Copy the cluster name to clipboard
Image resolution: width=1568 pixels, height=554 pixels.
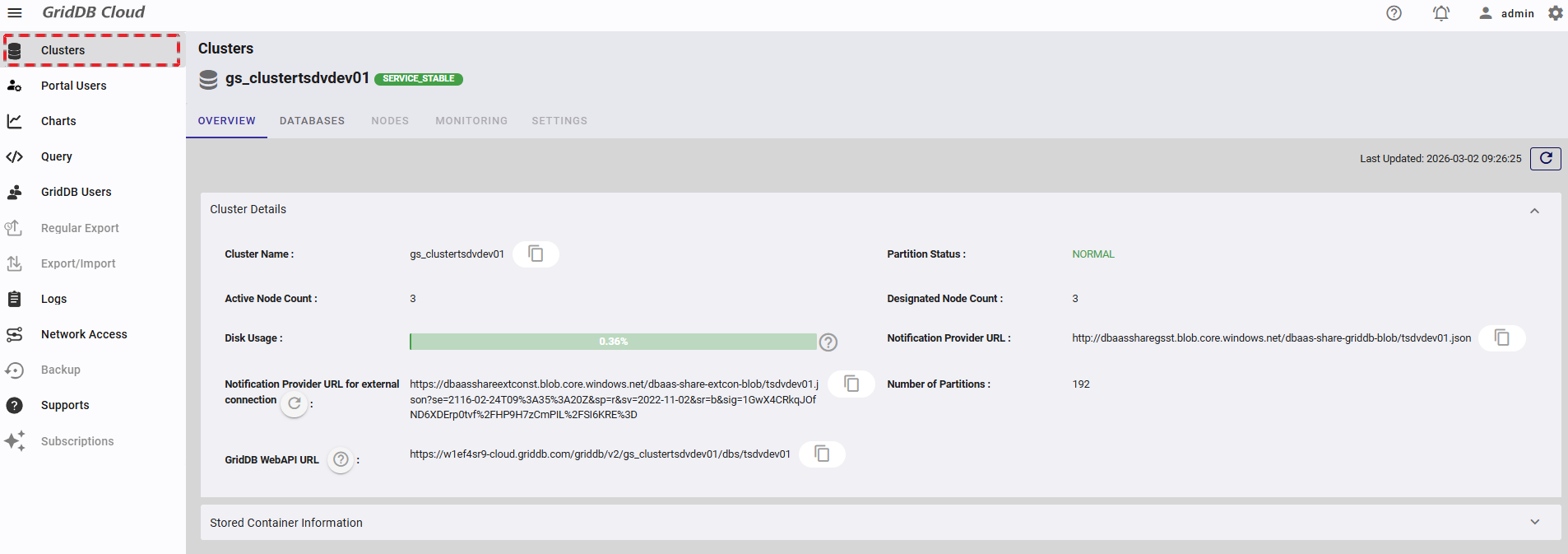[536, 254]
